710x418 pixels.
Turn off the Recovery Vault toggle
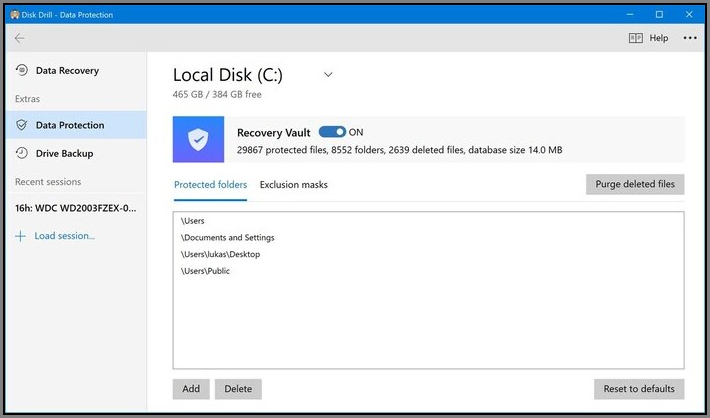tap(332, 132)
